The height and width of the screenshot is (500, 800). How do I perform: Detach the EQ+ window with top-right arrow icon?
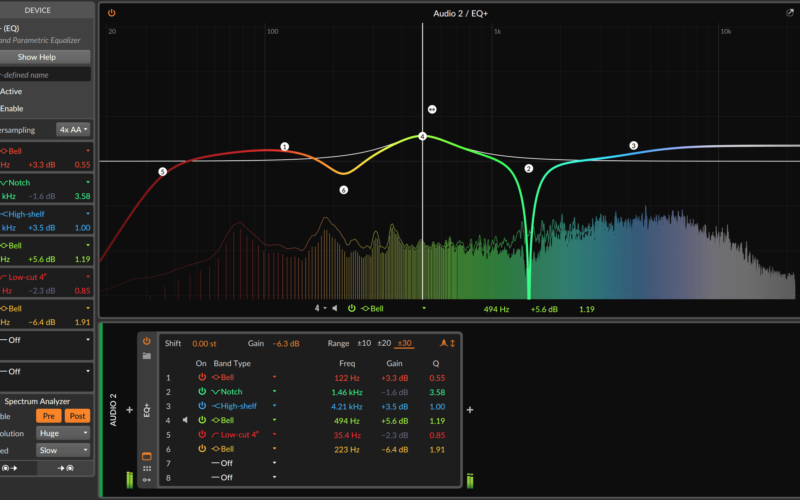pos(790,13)
